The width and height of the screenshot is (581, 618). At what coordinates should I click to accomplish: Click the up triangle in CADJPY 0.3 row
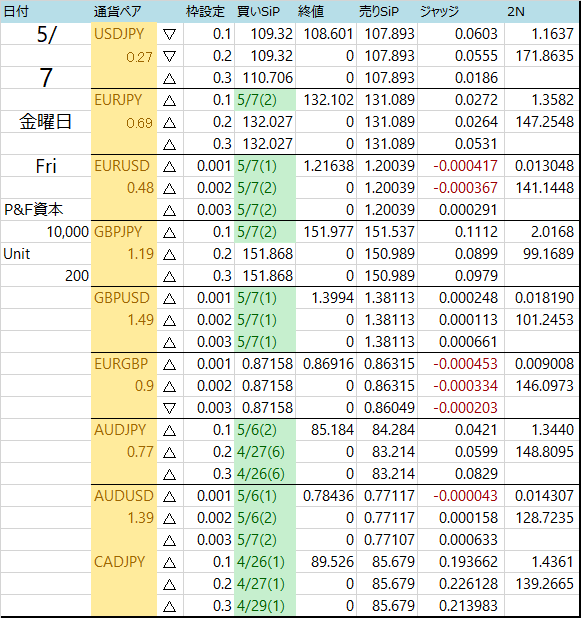point(169,606)
